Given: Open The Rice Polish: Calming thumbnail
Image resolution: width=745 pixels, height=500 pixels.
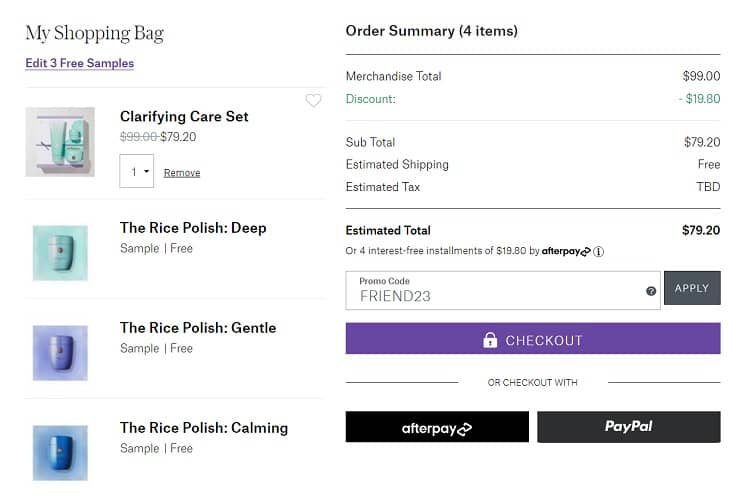Looking at the screenshot, I should 60,452.
